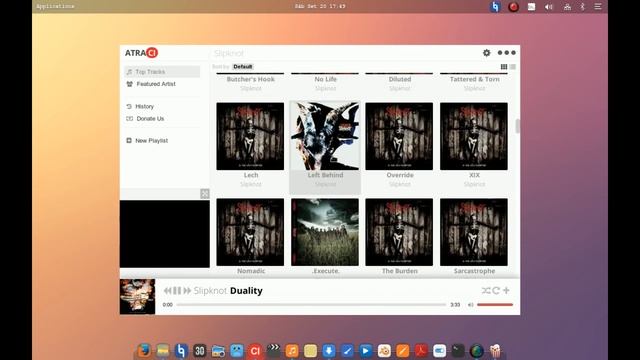Click the Top Tracks music note icon
This screenshot has width=640, height=360.
(129, 72)
